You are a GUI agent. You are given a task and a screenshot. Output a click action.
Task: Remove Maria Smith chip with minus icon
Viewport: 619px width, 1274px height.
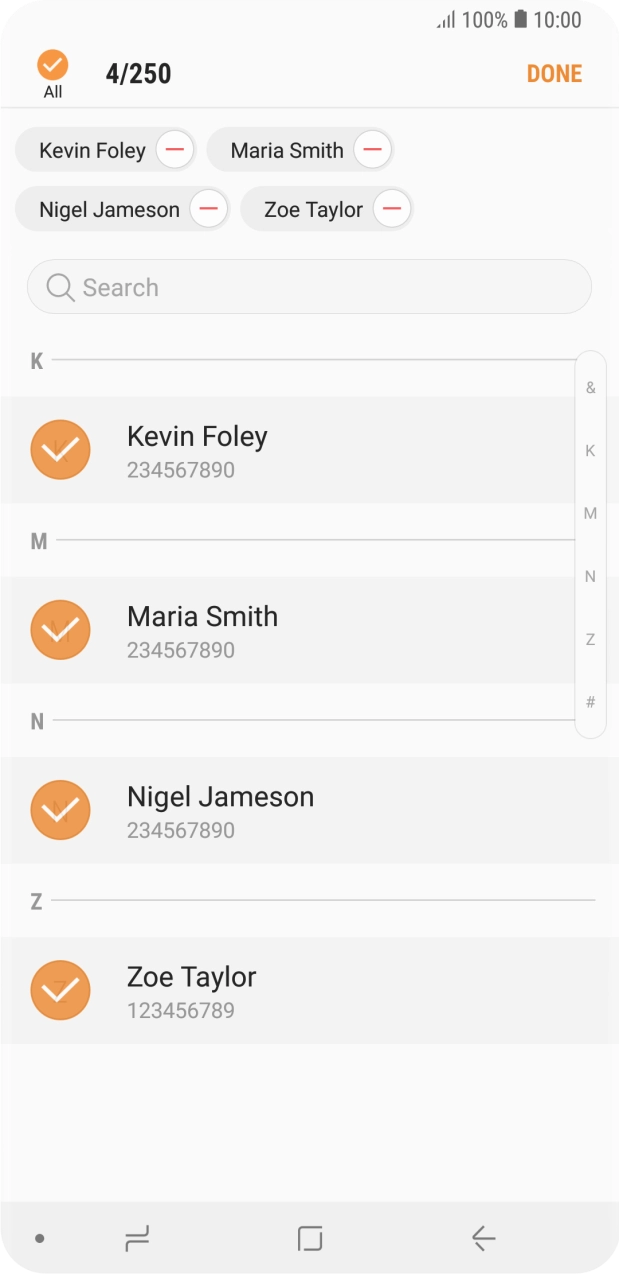coord(371,151)
